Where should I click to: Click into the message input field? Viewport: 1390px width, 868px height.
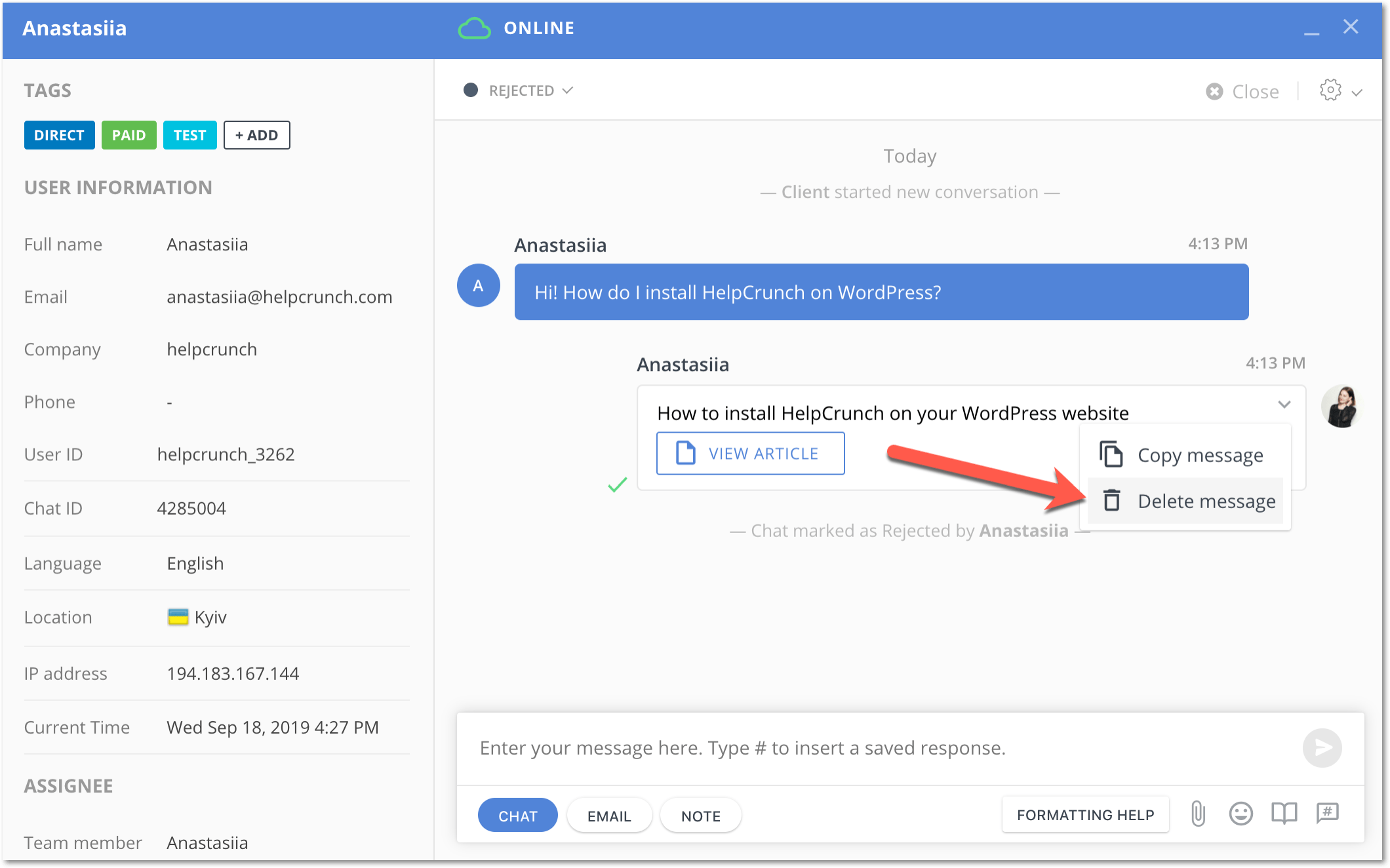click(x=879, y=748)
